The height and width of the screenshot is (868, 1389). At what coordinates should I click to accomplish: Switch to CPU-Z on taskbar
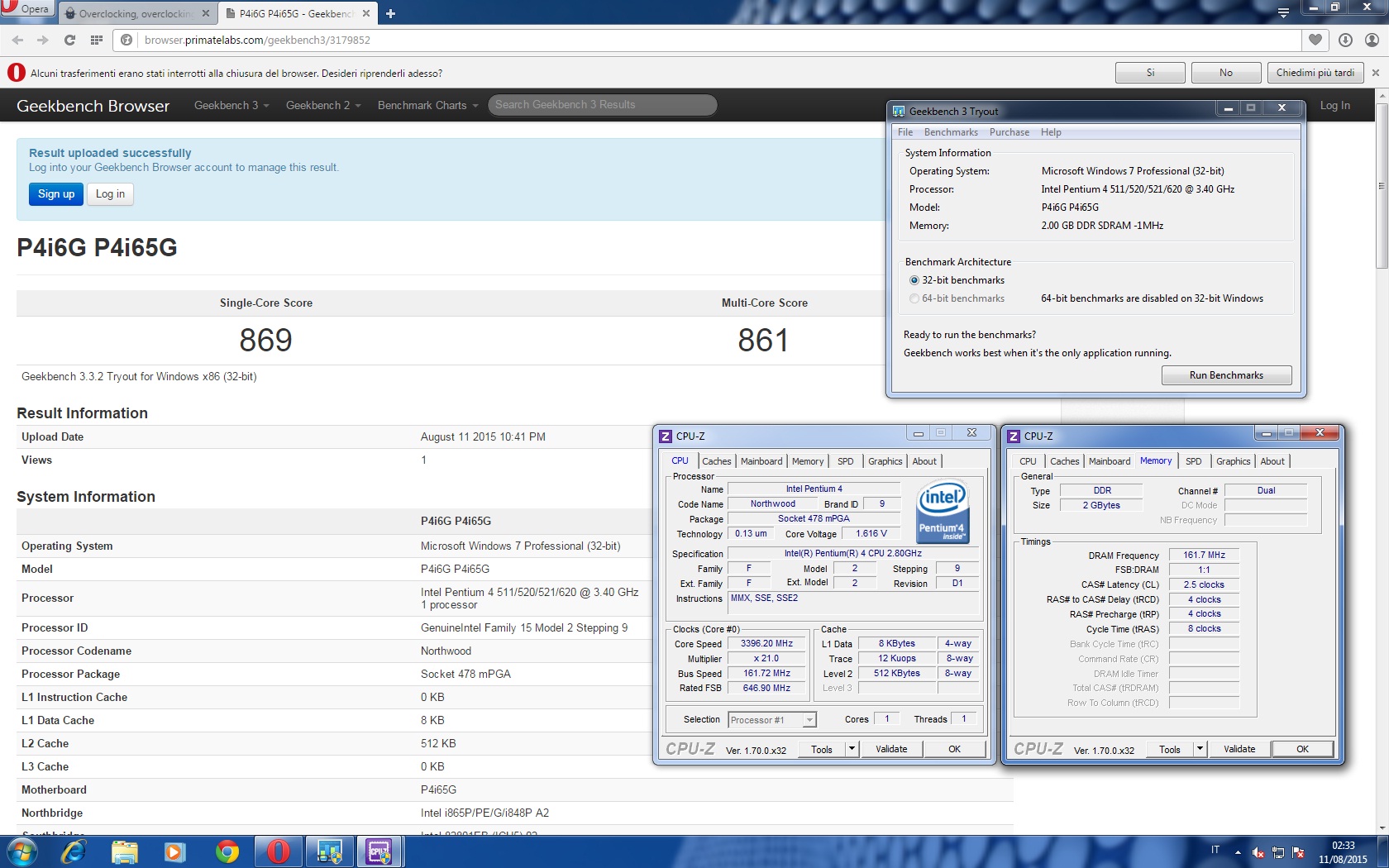click(x=379, y=851)
